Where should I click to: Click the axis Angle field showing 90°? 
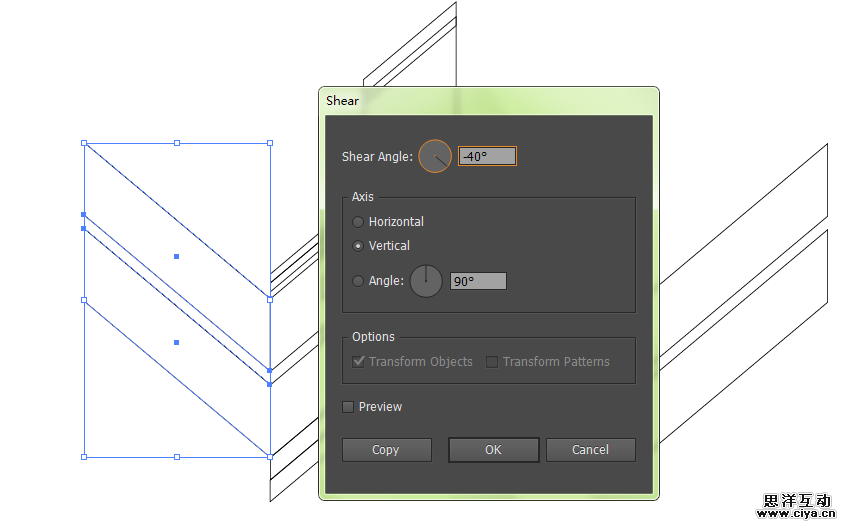tap(478, 282)
